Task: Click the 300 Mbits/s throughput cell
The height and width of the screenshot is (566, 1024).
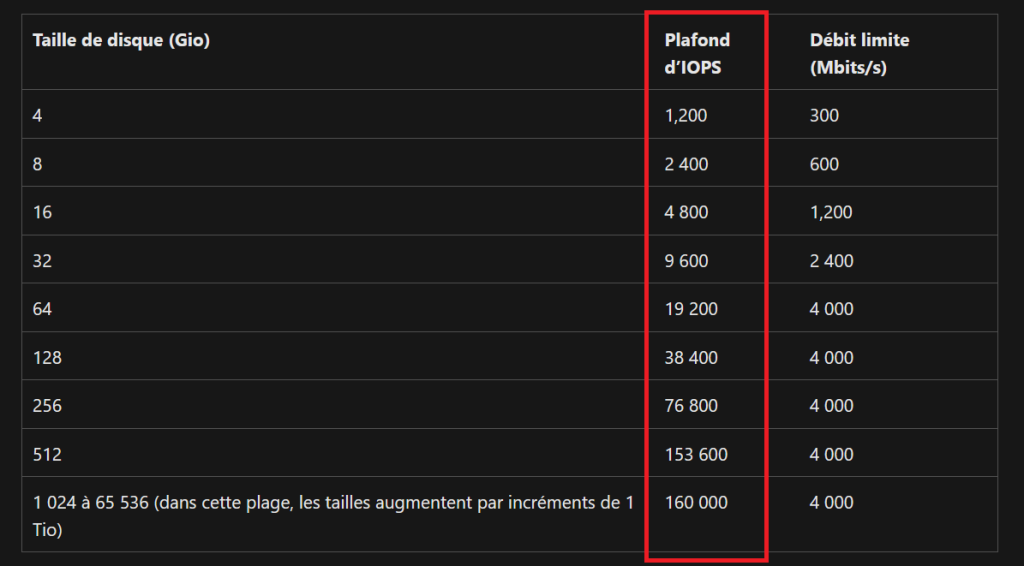Action: click(x=824, y=116)
